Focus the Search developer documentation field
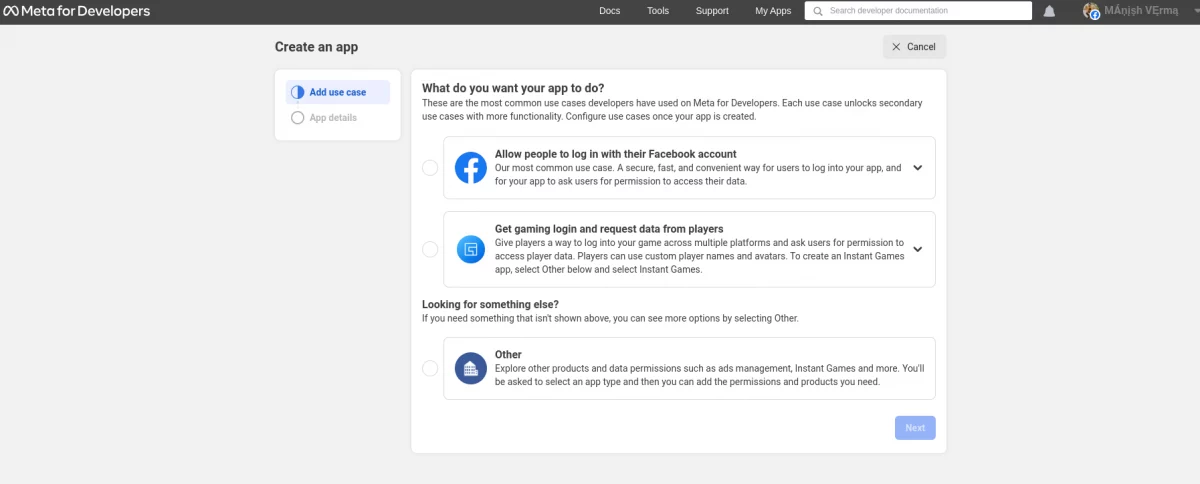 click(918, 11)
